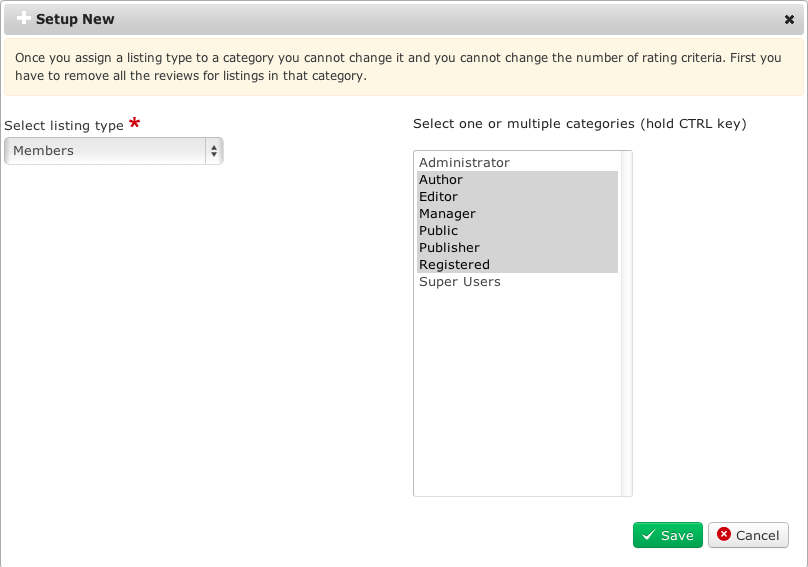
Task: Click the red X icon on Cancel
Action: pyautogui.click(x=724, y=535)
